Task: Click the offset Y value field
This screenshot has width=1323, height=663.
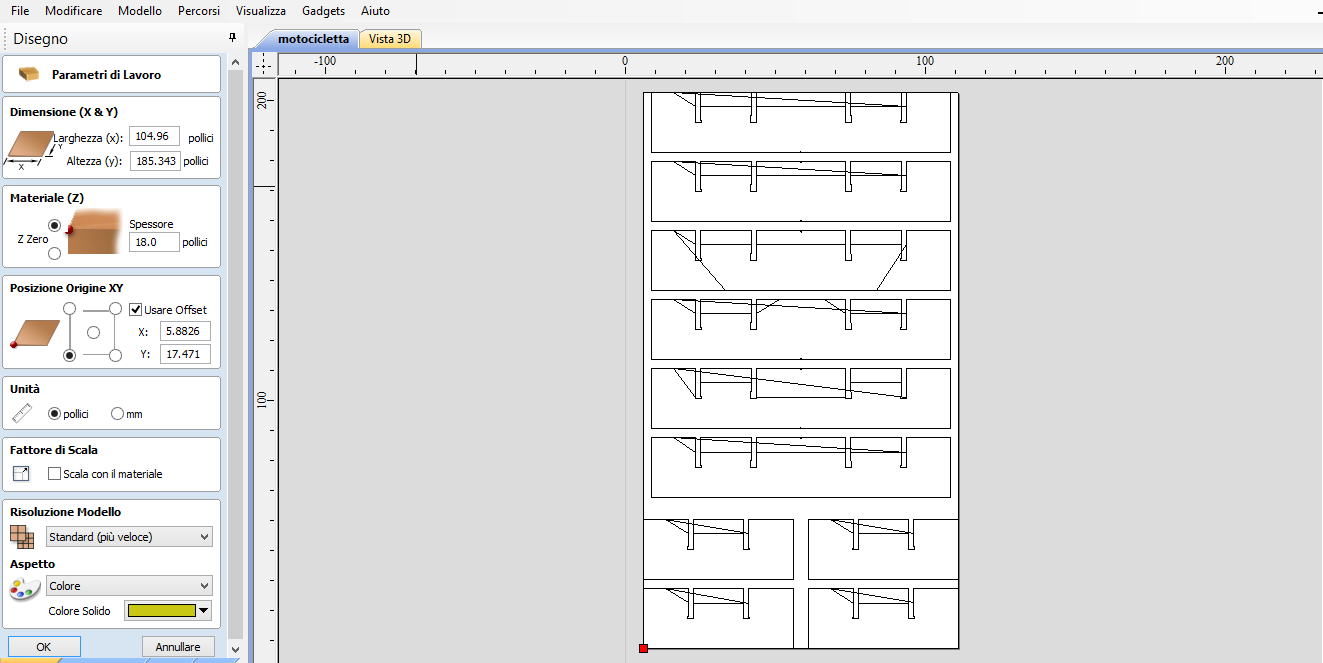Action: point(185,354)
